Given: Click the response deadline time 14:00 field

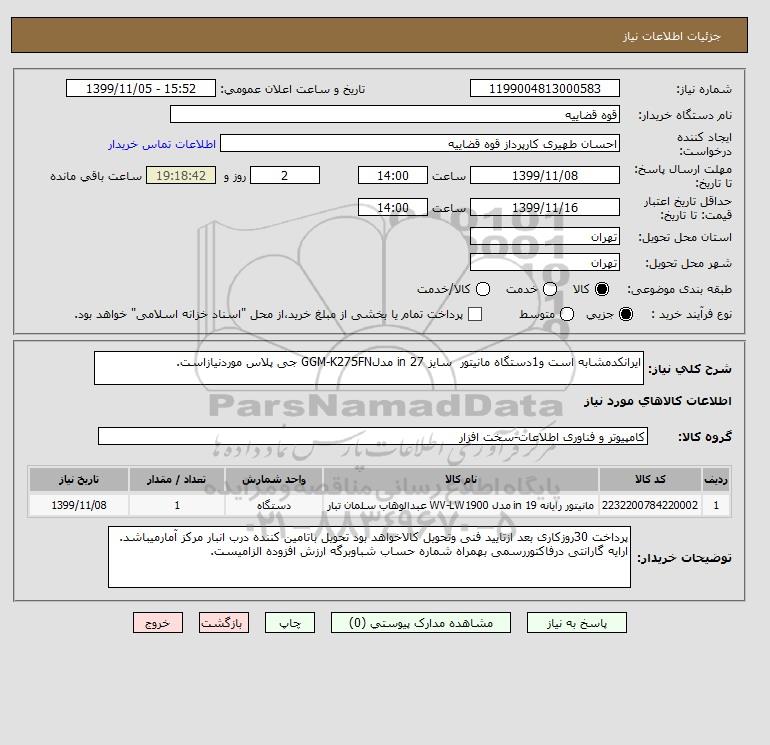Looking at the screenshot, I should pyautogui.click(x=393, y=175).
